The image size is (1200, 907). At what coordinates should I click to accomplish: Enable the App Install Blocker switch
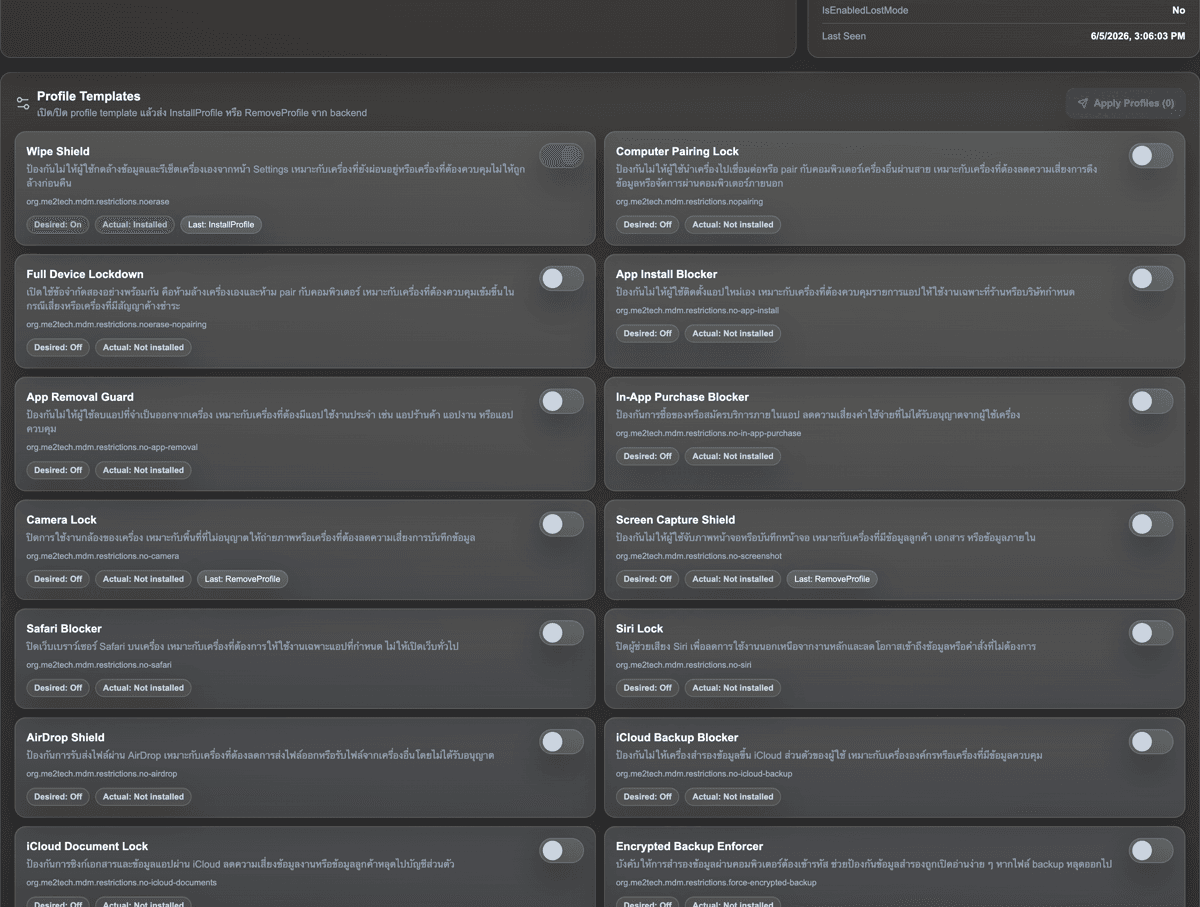coord(1151,278)
